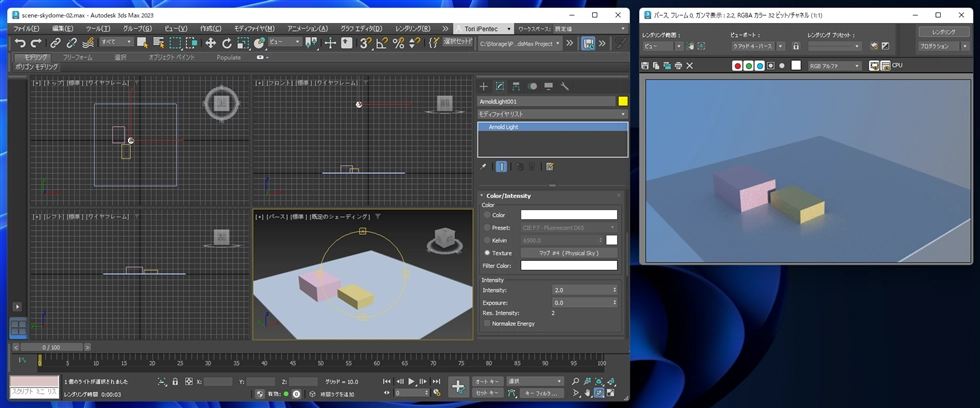The image size is (980, 408).
Task: Toggle the red channel in render window
Action: click(x=738, y=66)
